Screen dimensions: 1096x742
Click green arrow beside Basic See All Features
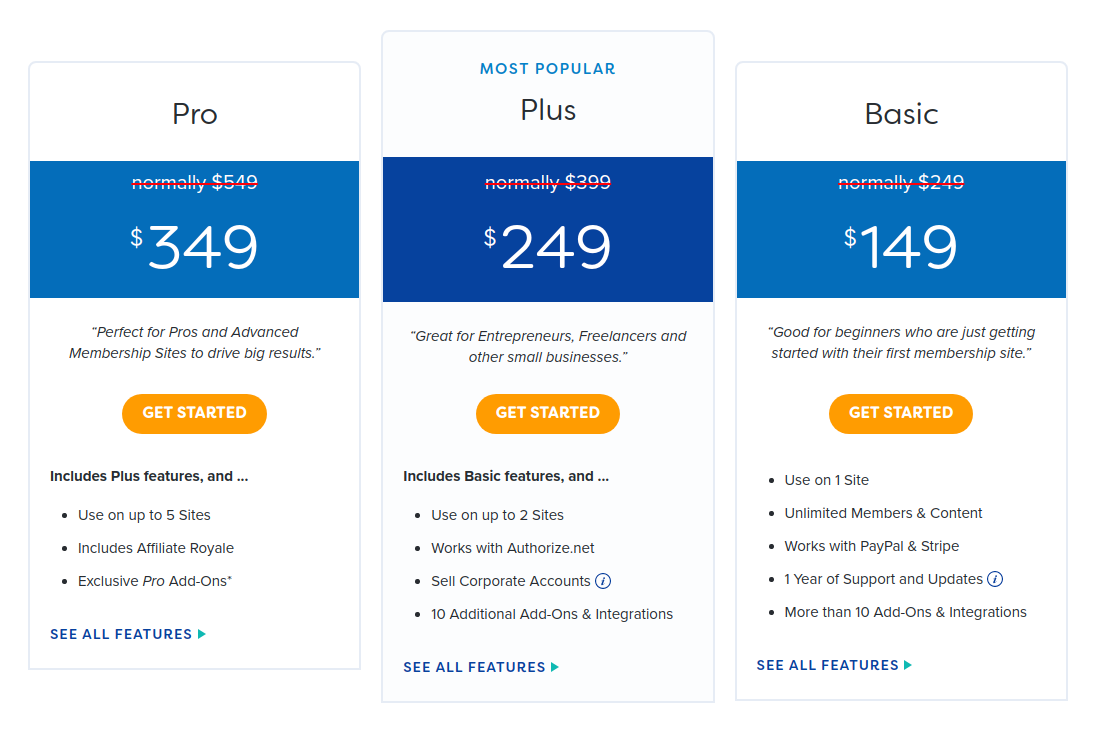coord(908,665)
